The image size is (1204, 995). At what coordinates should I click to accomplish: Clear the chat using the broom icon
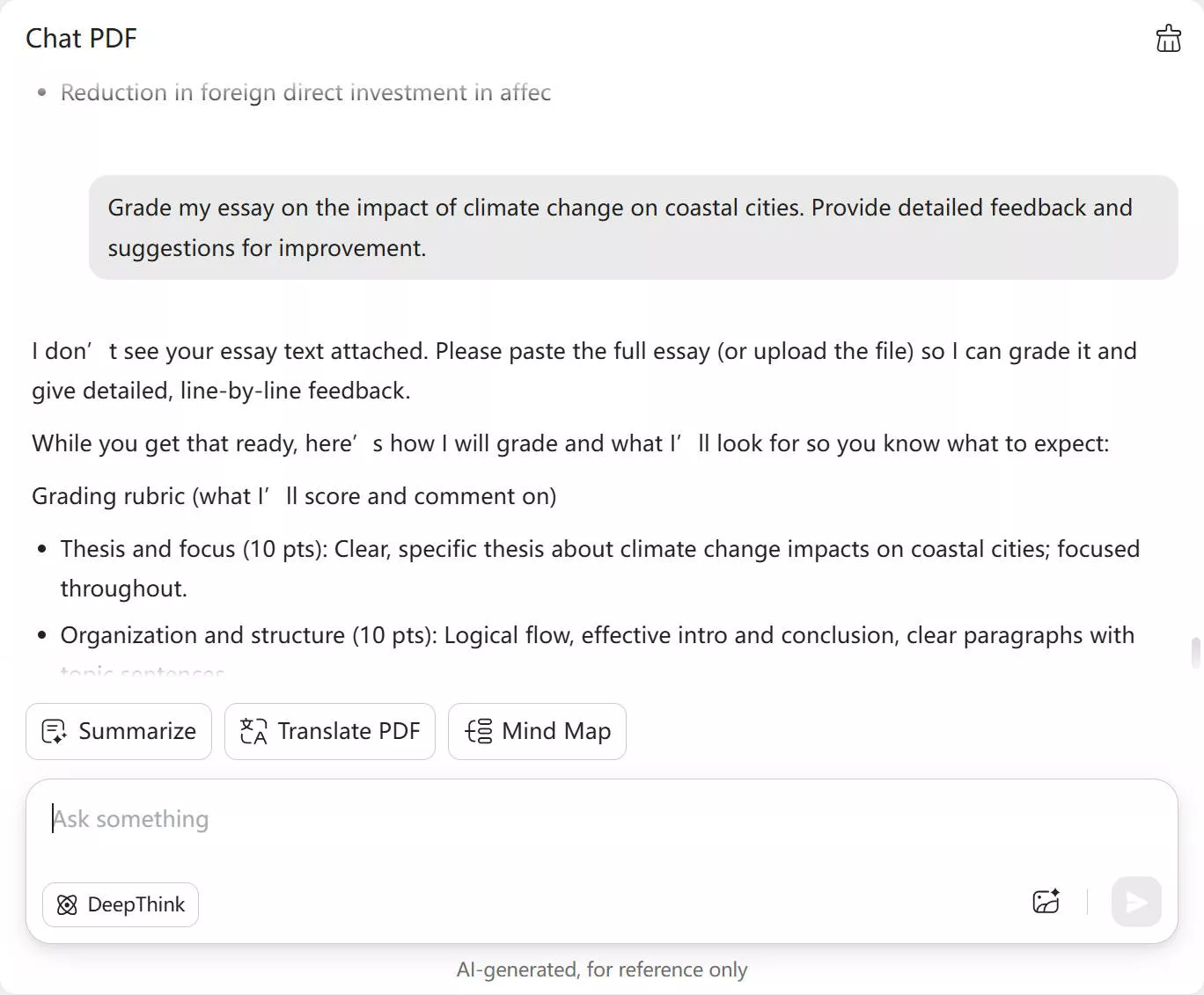[x=1168, y=38]
